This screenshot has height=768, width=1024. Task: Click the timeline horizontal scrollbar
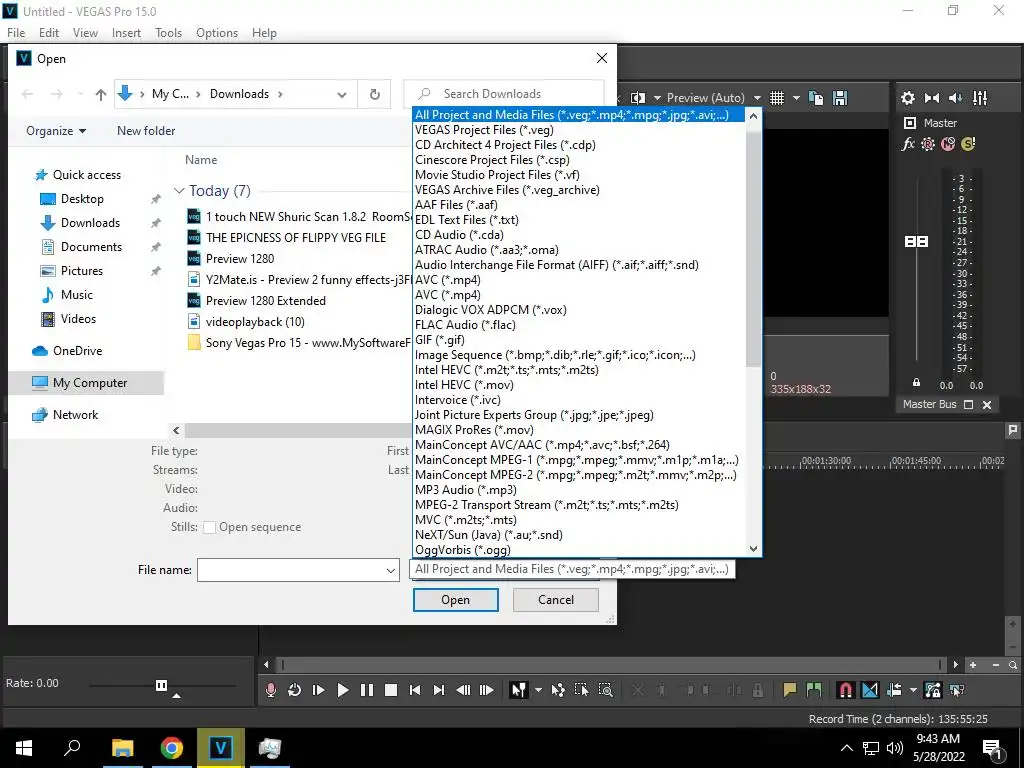coord(611,665)
